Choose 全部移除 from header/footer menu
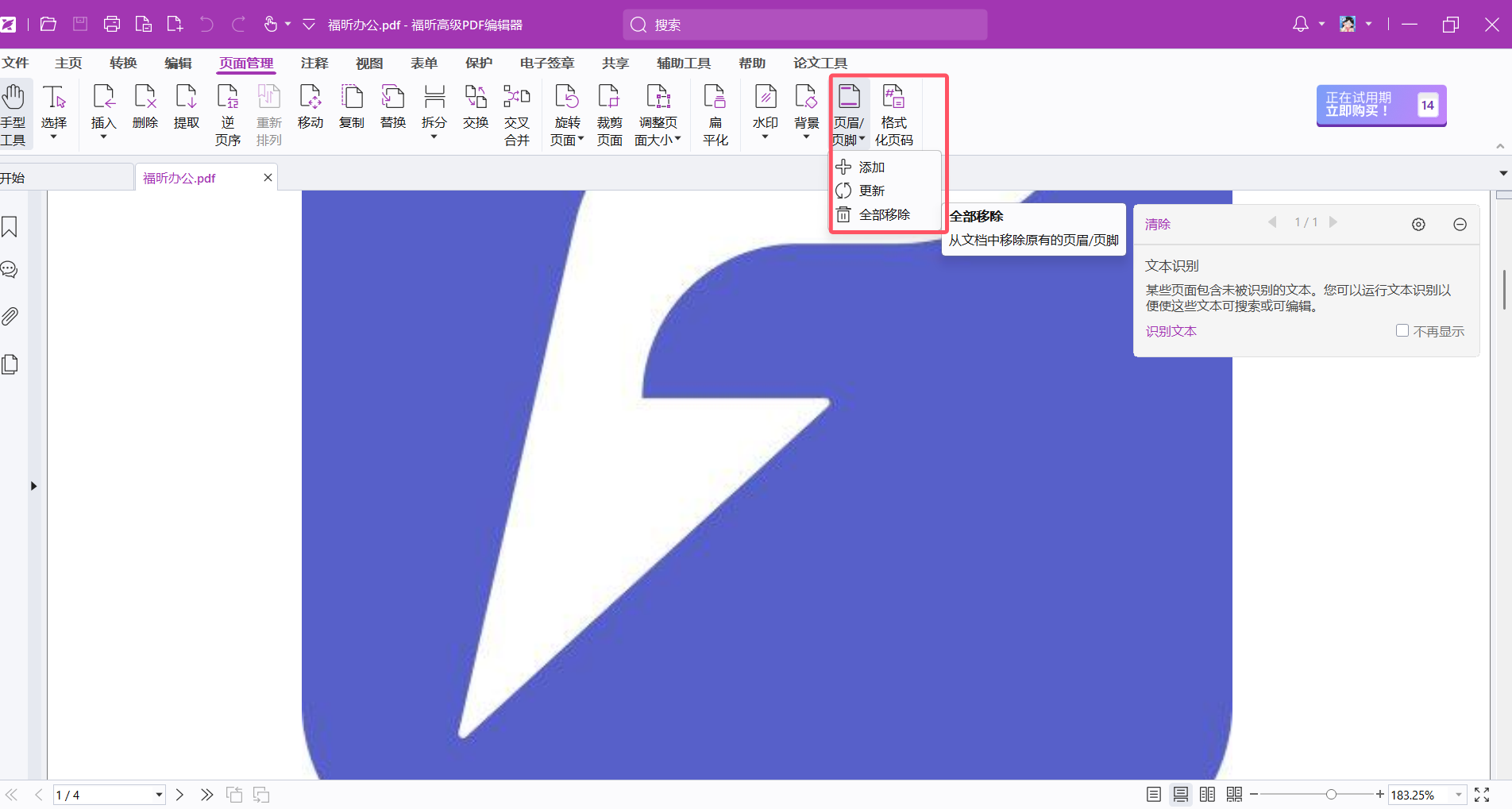The height and width of the screenshot is (809, 1512). tap(884, 215)
